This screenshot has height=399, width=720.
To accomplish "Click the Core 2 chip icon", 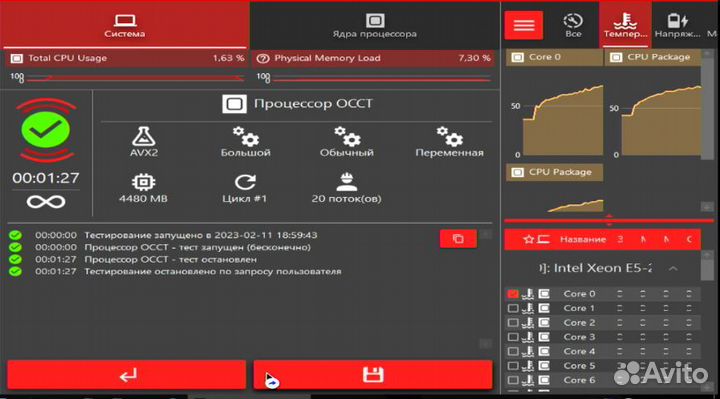I will 544,323.
